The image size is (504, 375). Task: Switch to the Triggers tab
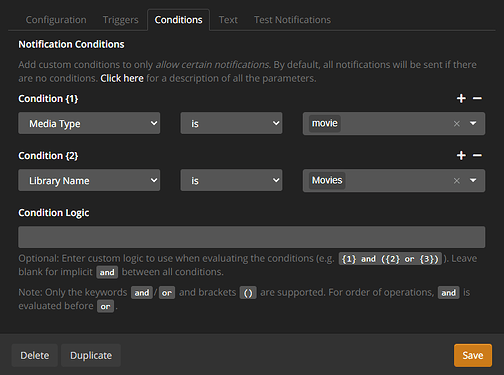120,20
